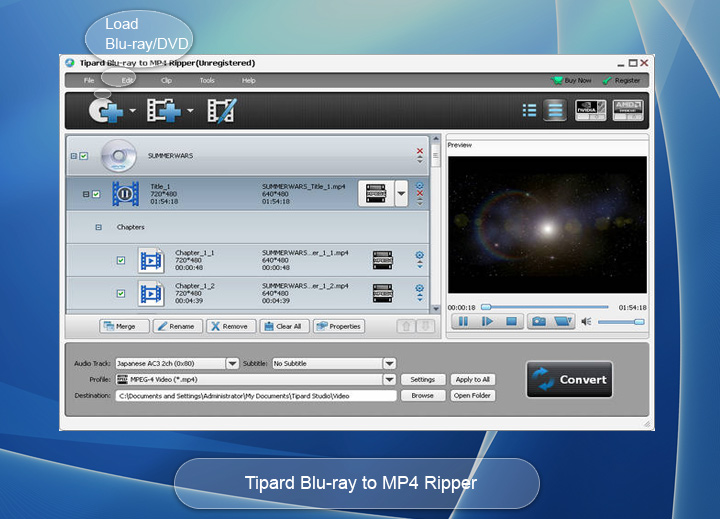Viewport: 720px width, 519px height.
Task: Open the File menu
Action: (x=89, y=80)
